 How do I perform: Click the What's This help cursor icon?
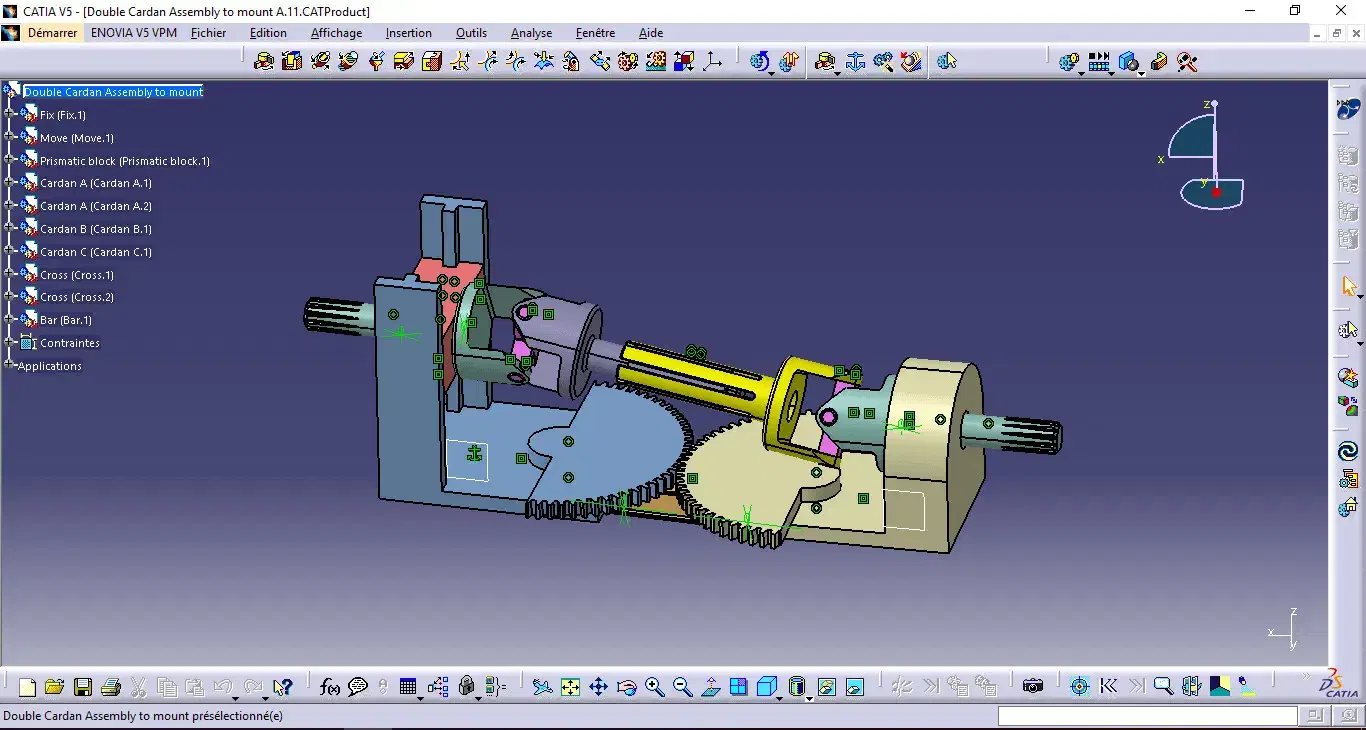click(282, 687)
